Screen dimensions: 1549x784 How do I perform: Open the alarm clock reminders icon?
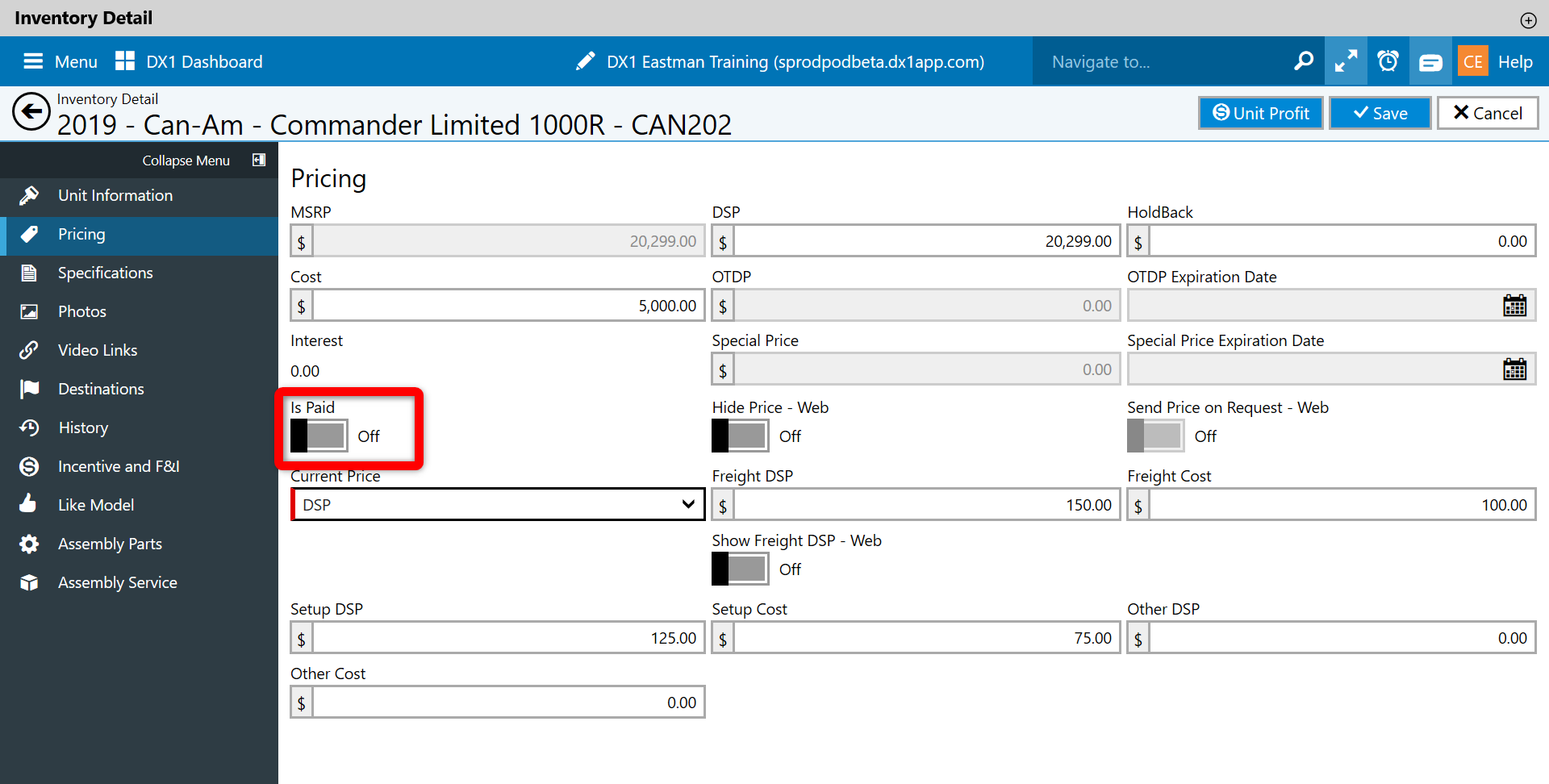(x=1388, y=61)
